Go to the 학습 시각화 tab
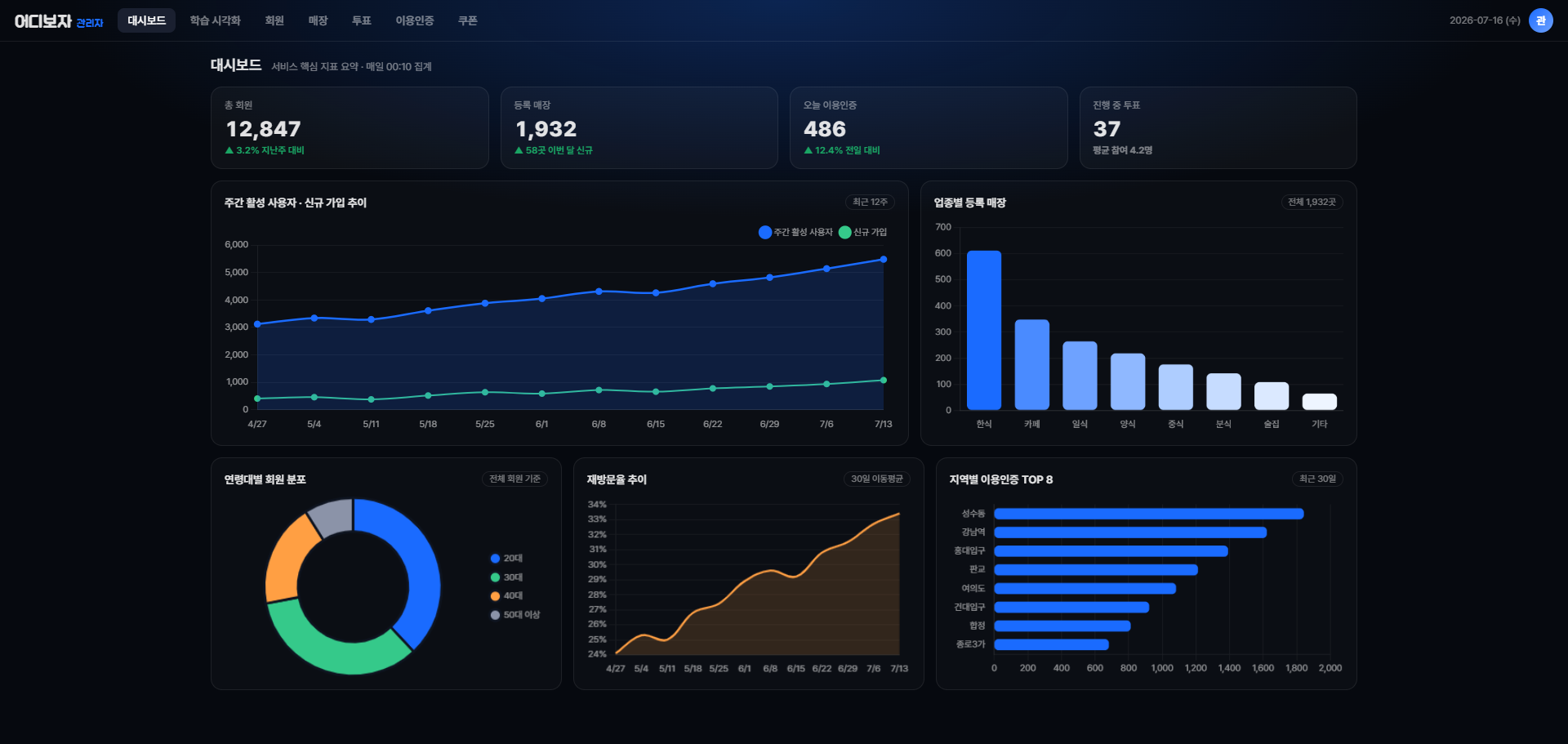This screenshot has height=744, width=1568. click(x=216, y=20)
